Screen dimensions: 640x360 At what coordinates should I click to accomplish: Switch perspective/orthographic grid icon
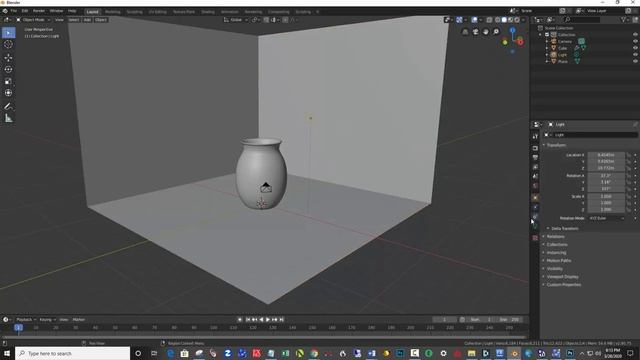coord(465,32)
